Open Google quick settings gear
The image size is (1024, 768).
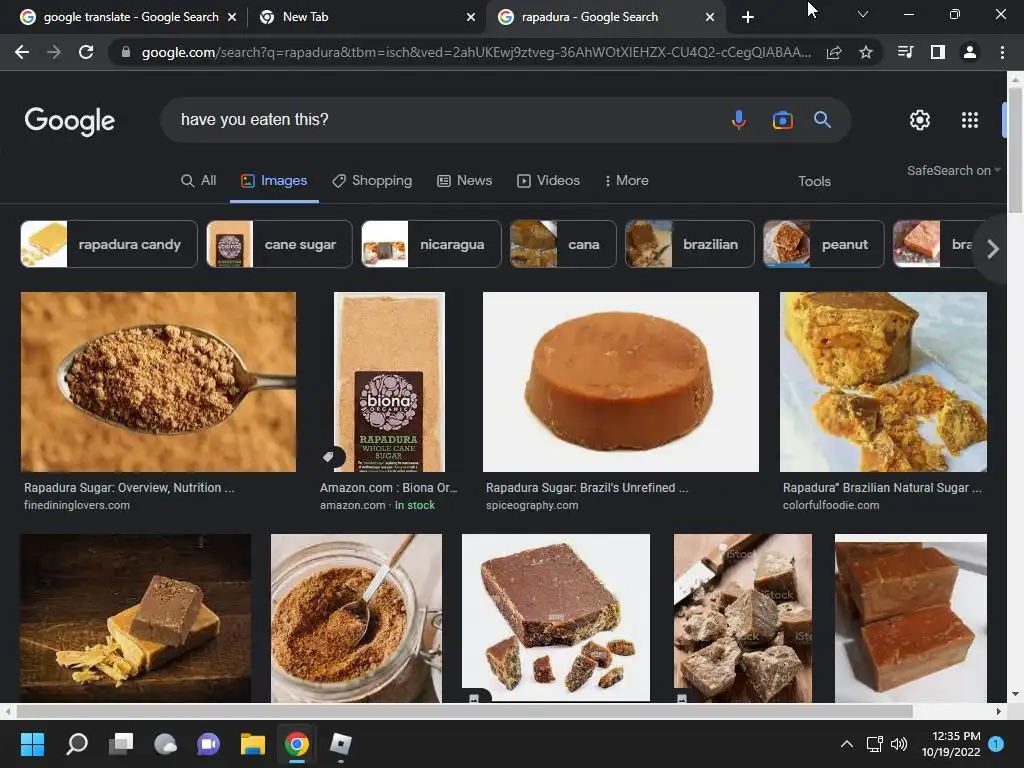click(x=920, y=120)
